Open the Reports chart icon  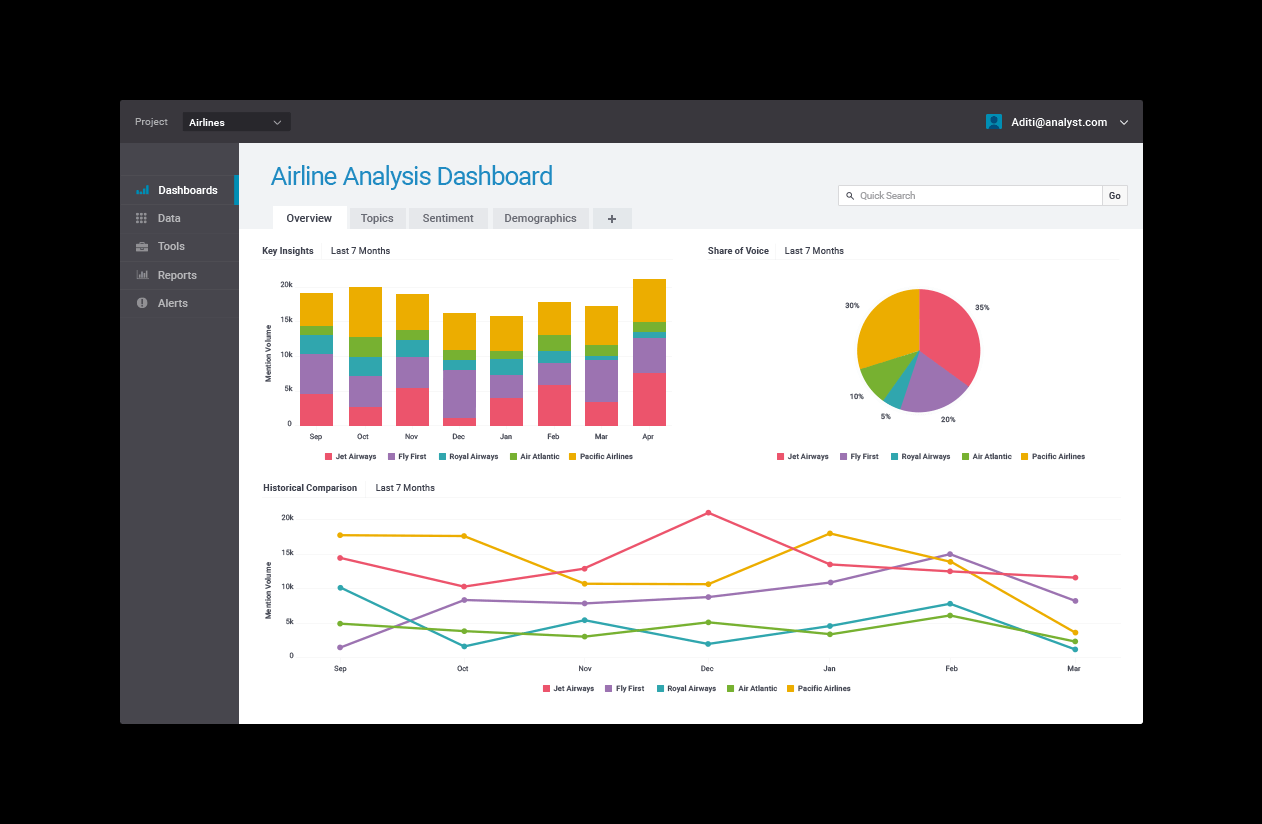(x=142, y=274)
